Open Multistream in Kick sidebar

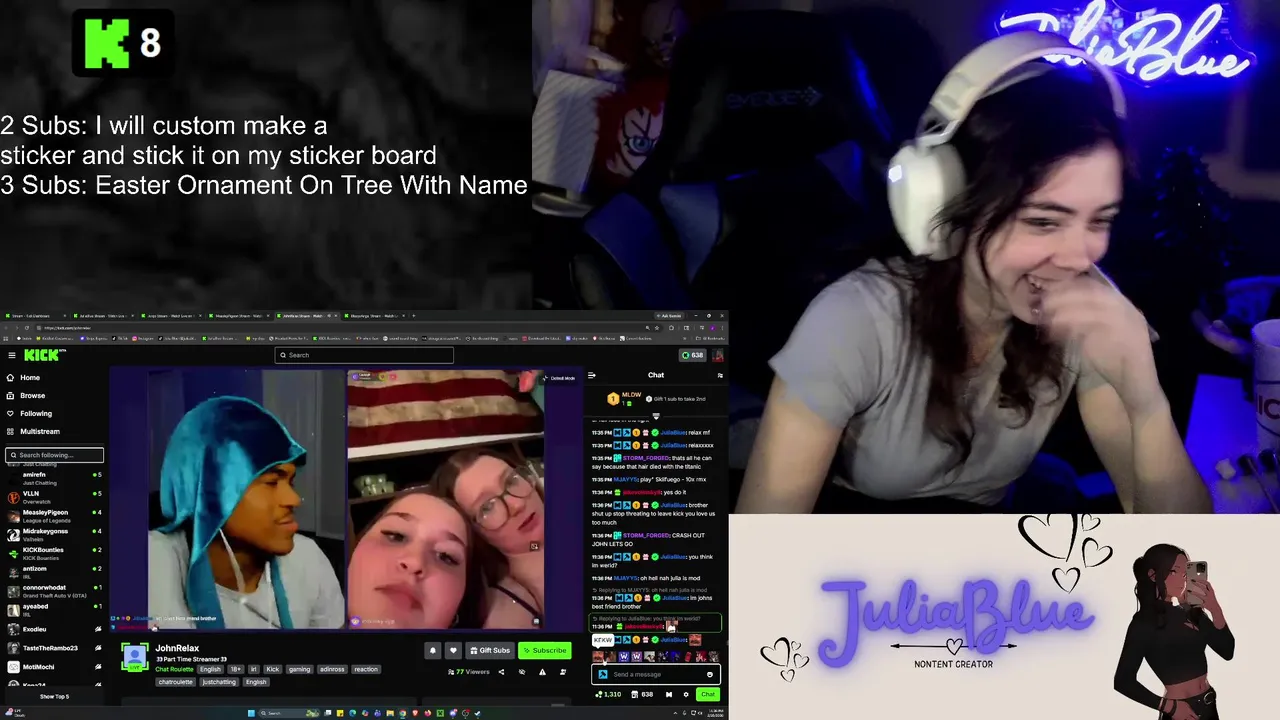(x=32, y=431)
